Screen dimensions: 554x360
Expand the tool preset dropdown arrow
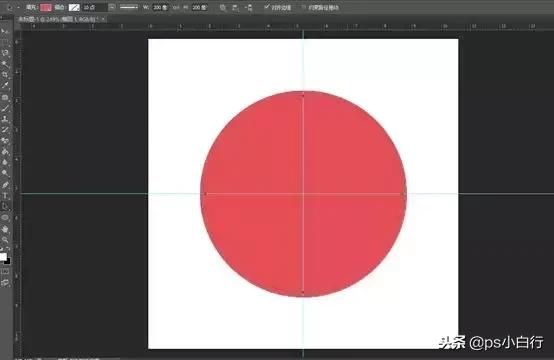(18, 7)
